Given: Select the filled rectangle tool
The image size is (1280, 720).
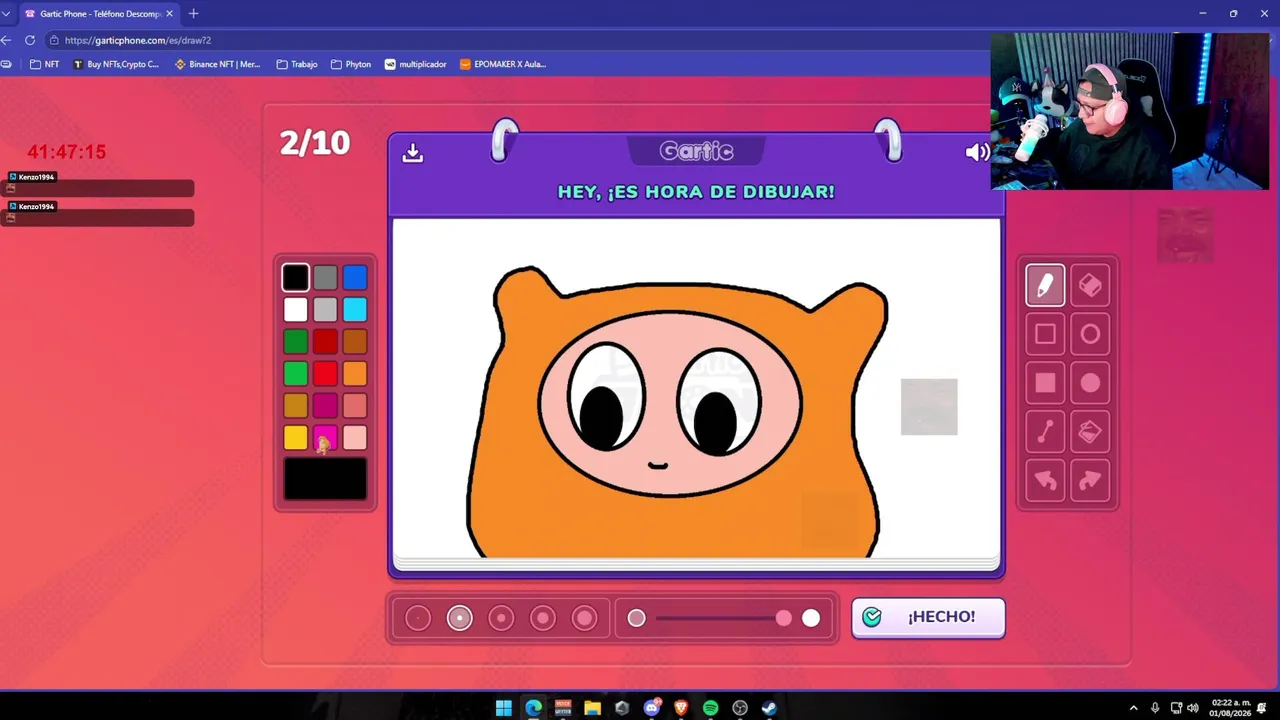Looking at the screenshot, I should click(1045, 383).
